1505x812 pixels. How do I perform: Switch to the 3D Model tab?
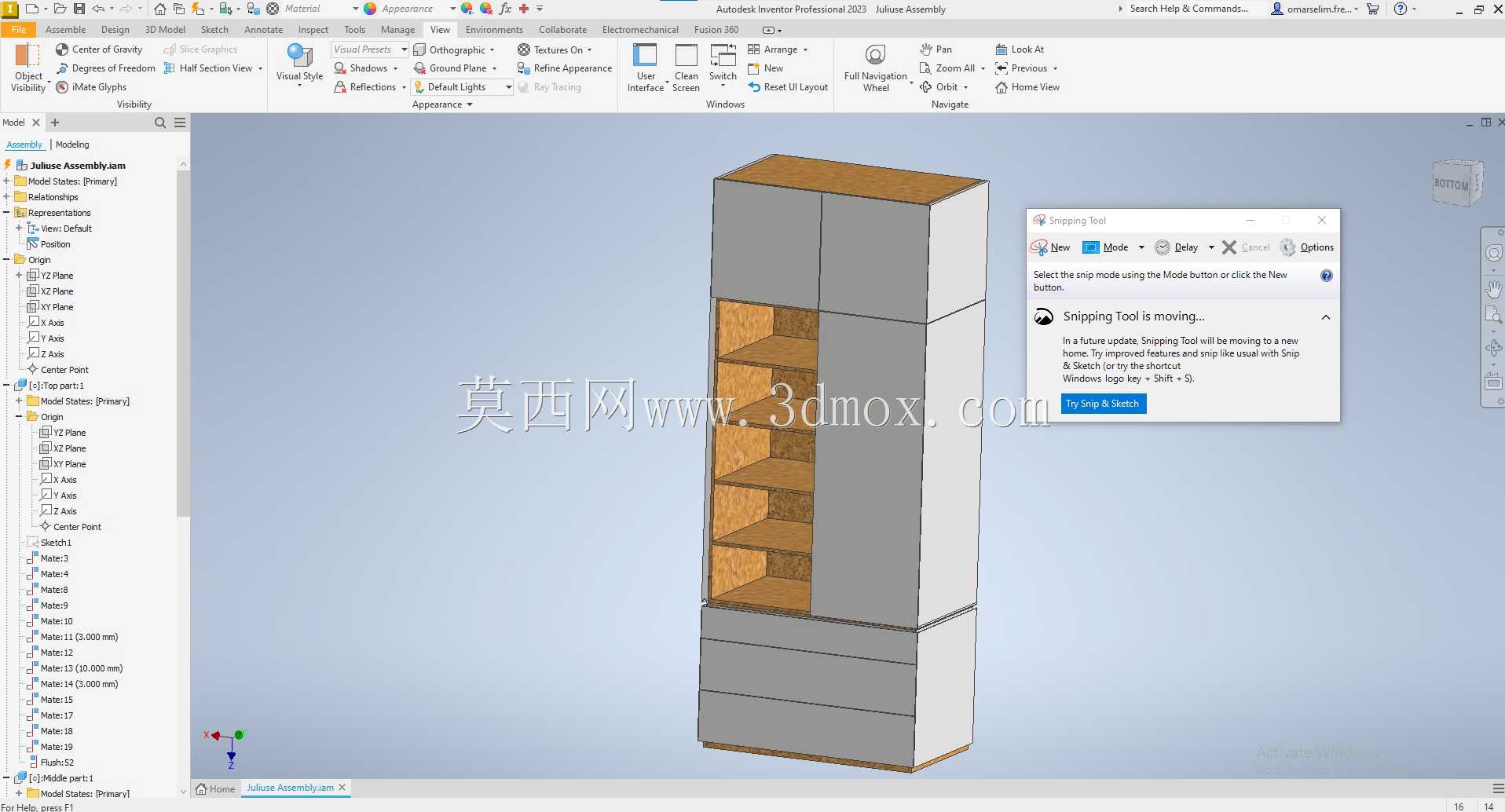coord(165,30)
